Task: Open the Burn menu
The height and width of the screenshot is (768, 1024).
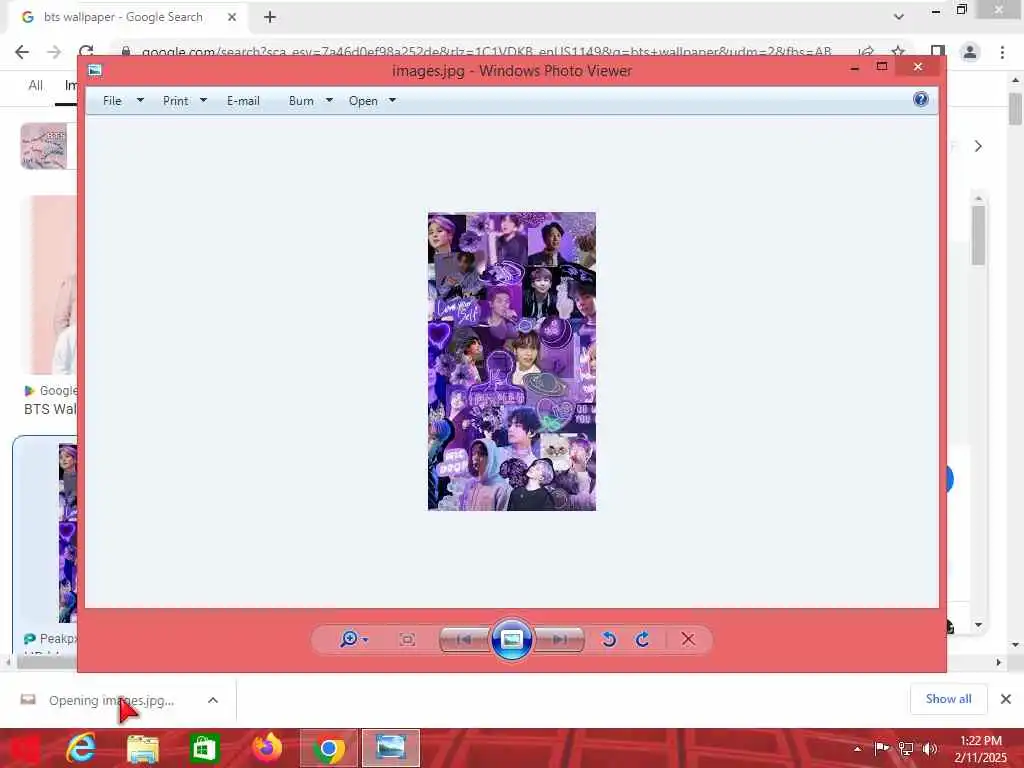Action: pyautogui.click(x=301, y=101)
